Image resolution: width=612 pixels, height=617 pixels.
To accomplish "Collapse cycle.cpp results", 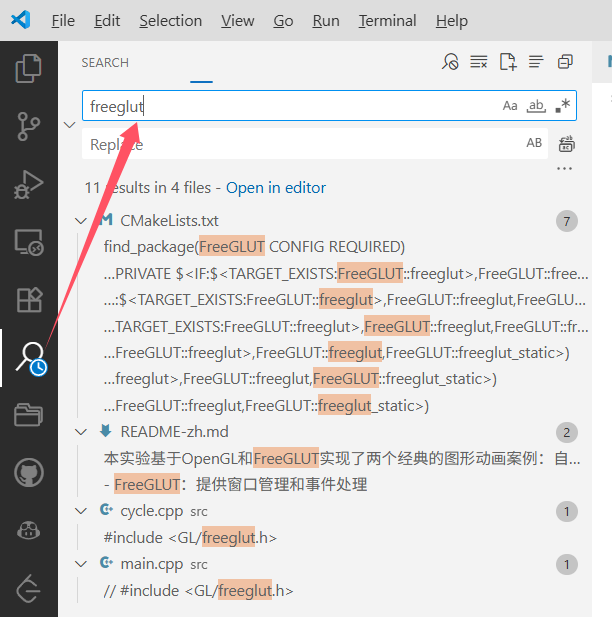I will [81, 511].
